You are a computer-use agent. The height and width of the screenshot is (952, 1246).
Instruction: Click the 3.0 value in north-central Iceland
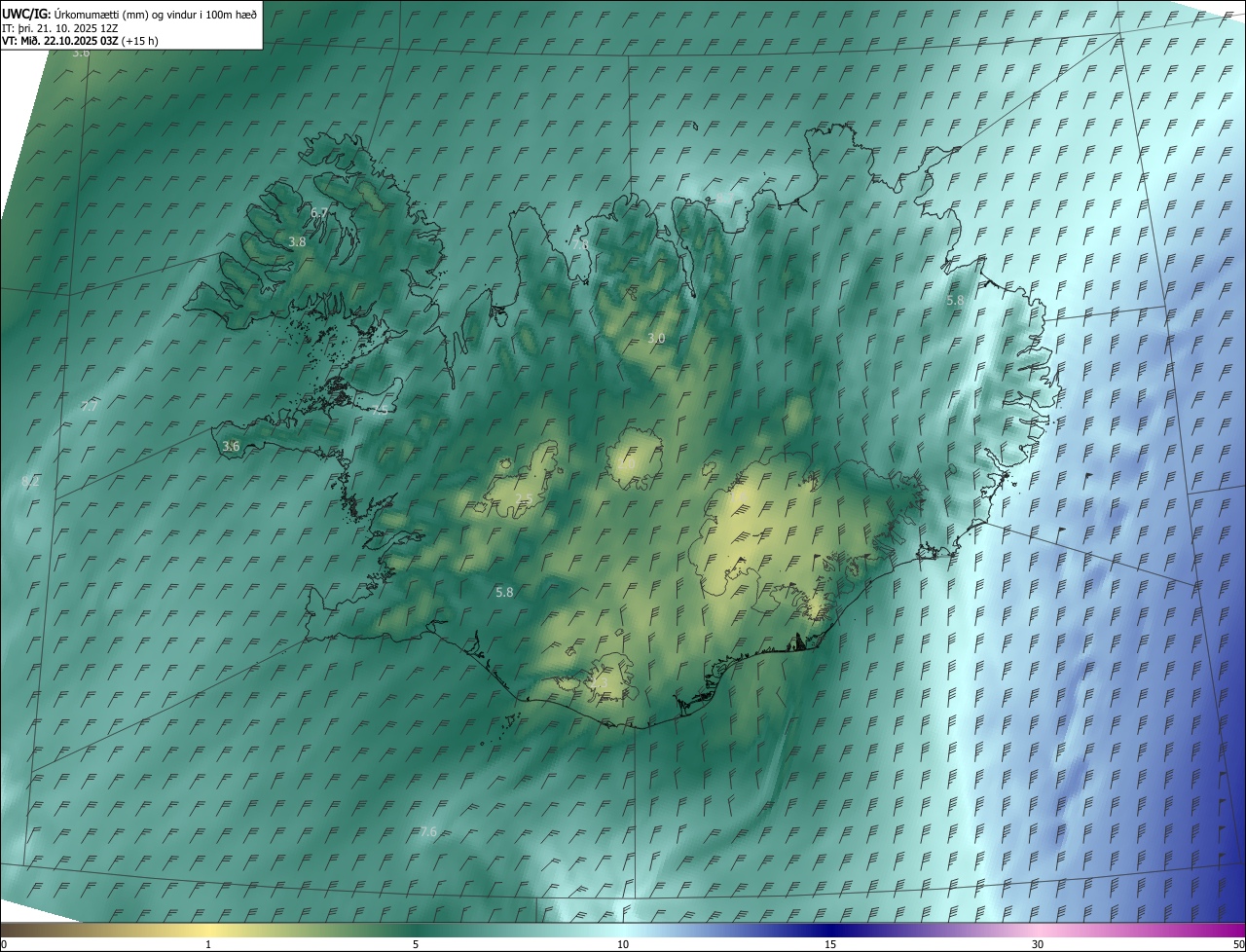(x=656, y=338)
